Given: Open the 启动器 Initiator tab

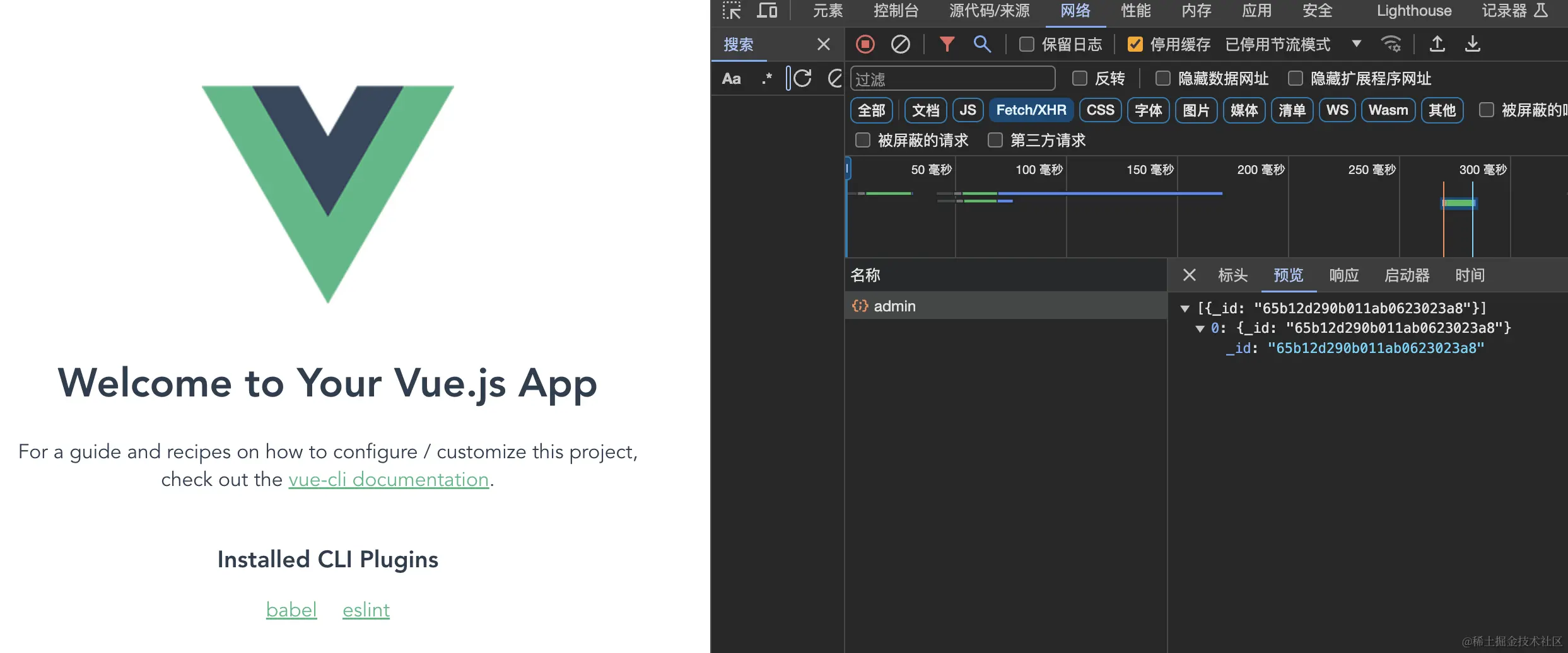Looking at the screenshot, I should pos(1407,275).
